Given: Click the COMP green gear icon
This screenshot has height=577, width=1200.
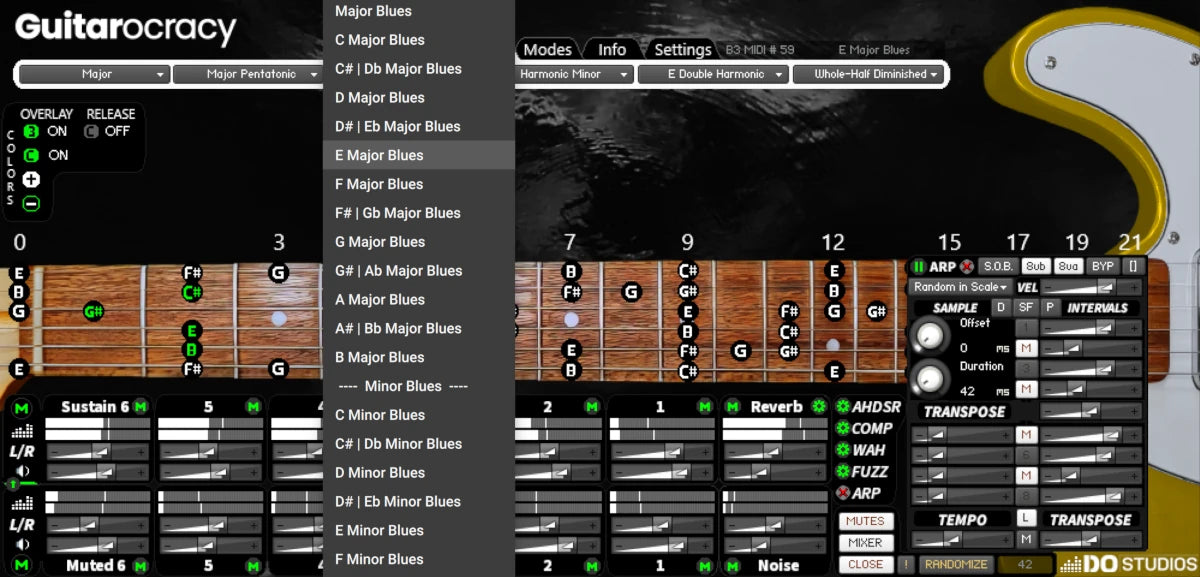Looking at the screenshot, I should pyautogui.click(x=842, y=428).
